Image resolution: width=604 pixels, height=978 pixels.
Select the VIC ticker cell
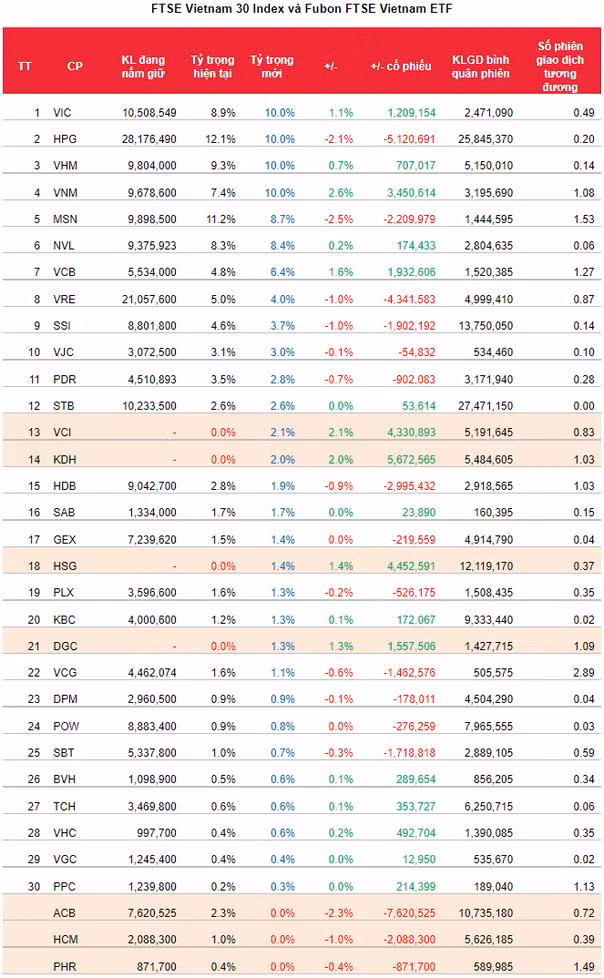[62, 113]
